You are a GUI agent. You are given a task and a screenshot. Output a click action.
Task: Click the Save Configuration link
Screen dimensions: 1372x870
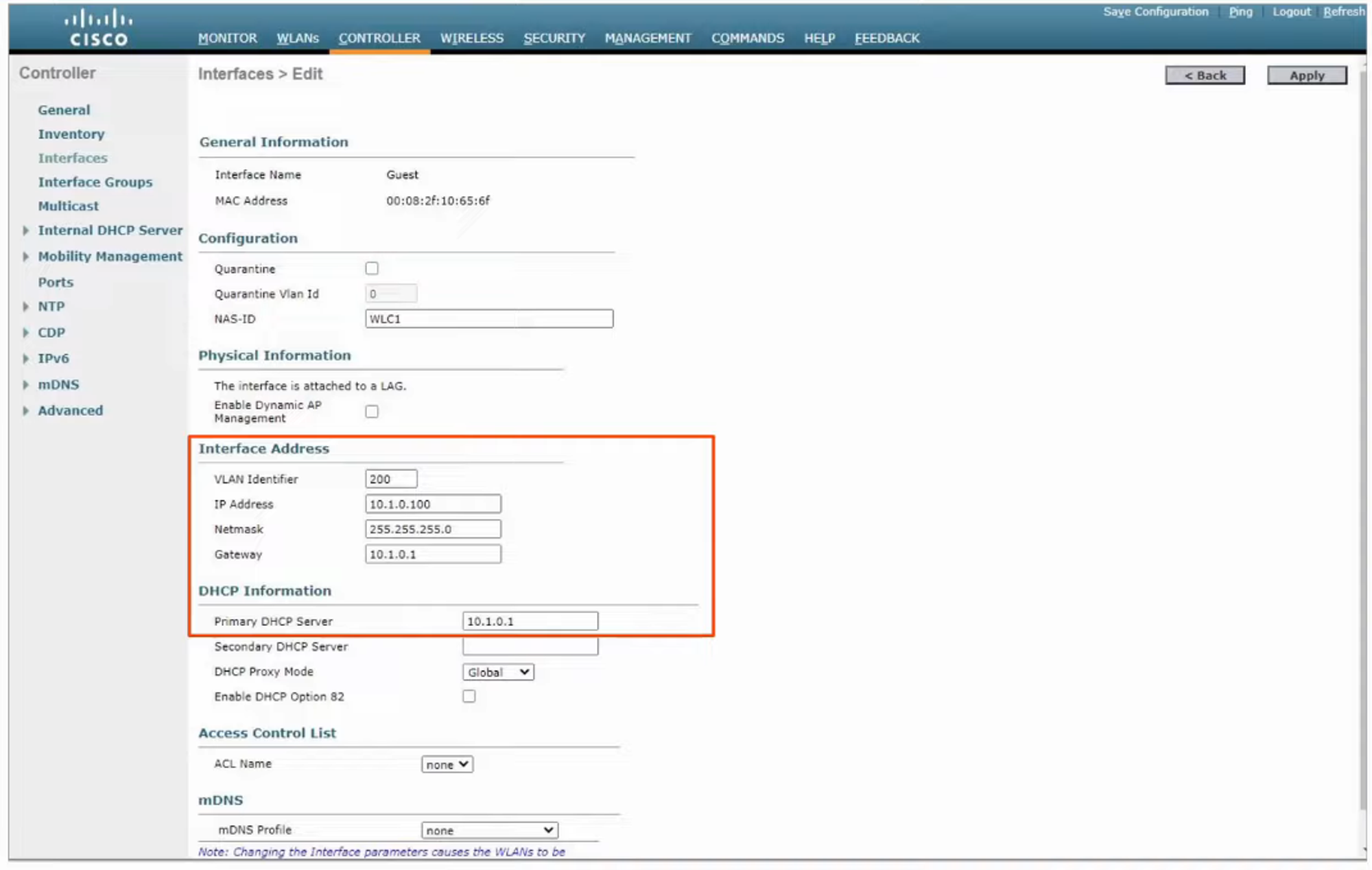(1155, 12)
